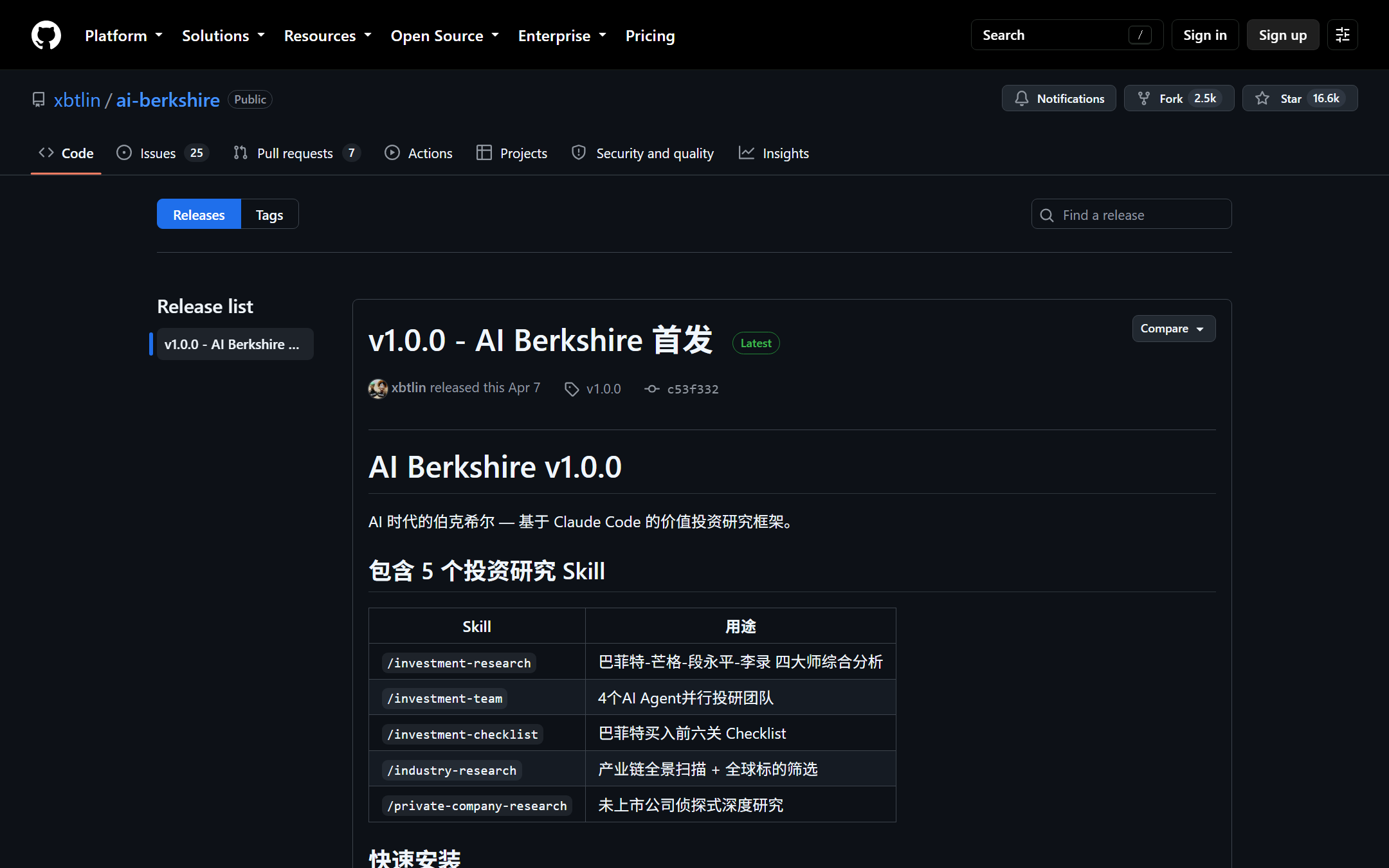Select the Releases toggle button

(x=199, y=214)
